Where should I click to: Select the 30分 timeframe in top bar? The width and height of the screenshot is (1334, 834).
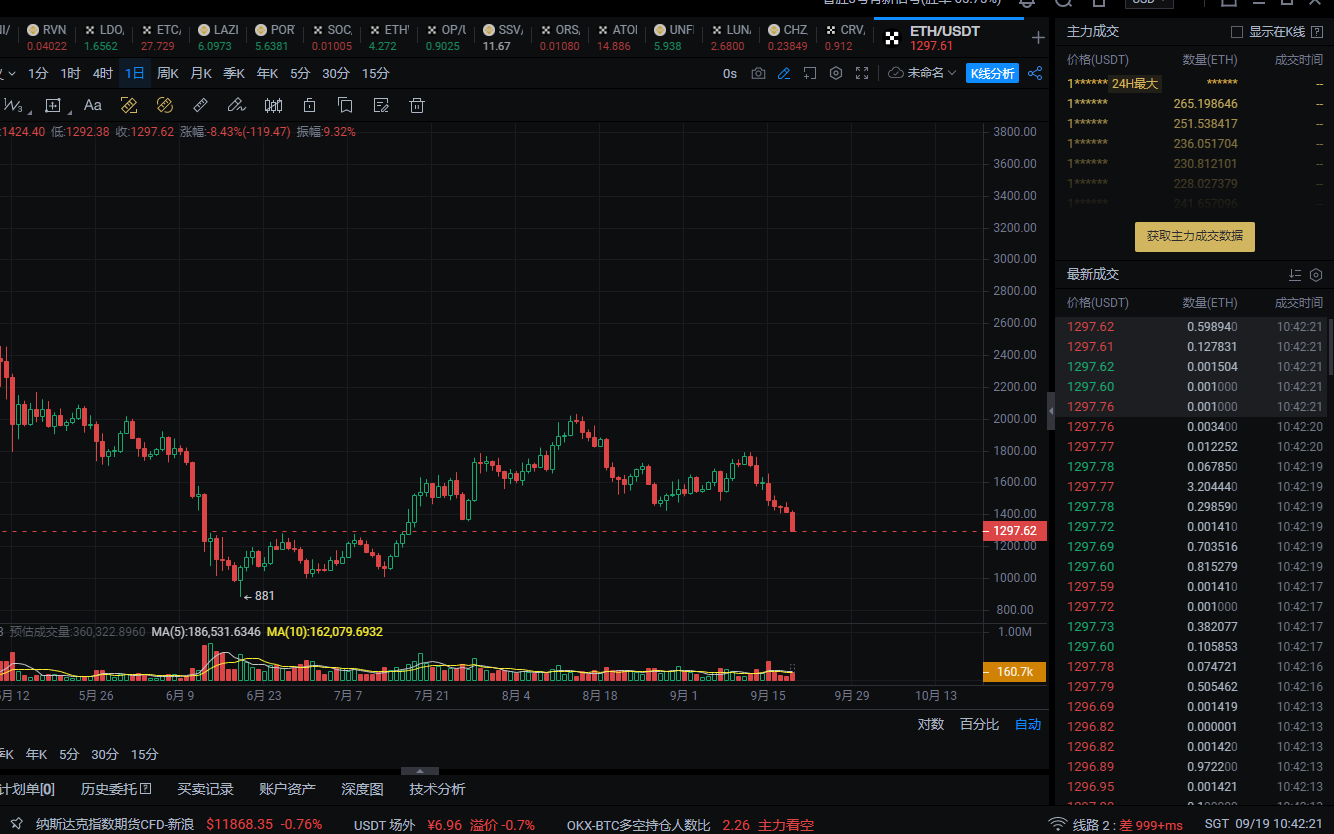336,73
